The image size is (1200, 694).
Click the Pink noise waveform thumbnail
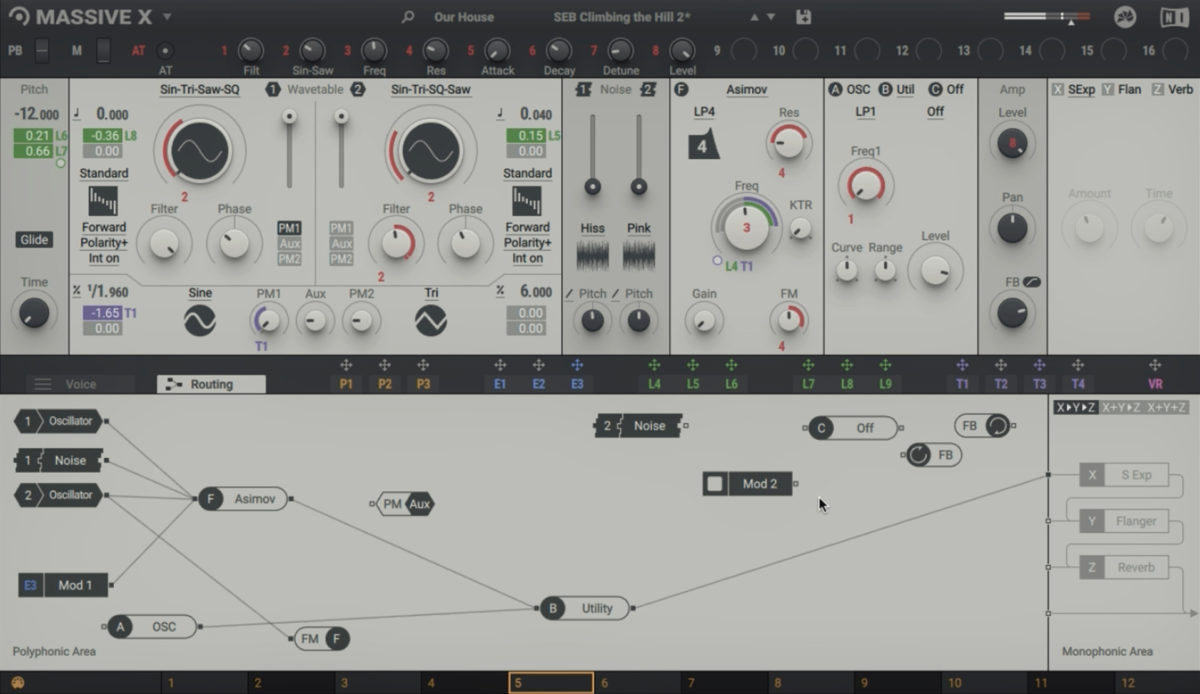click(639, 254)
